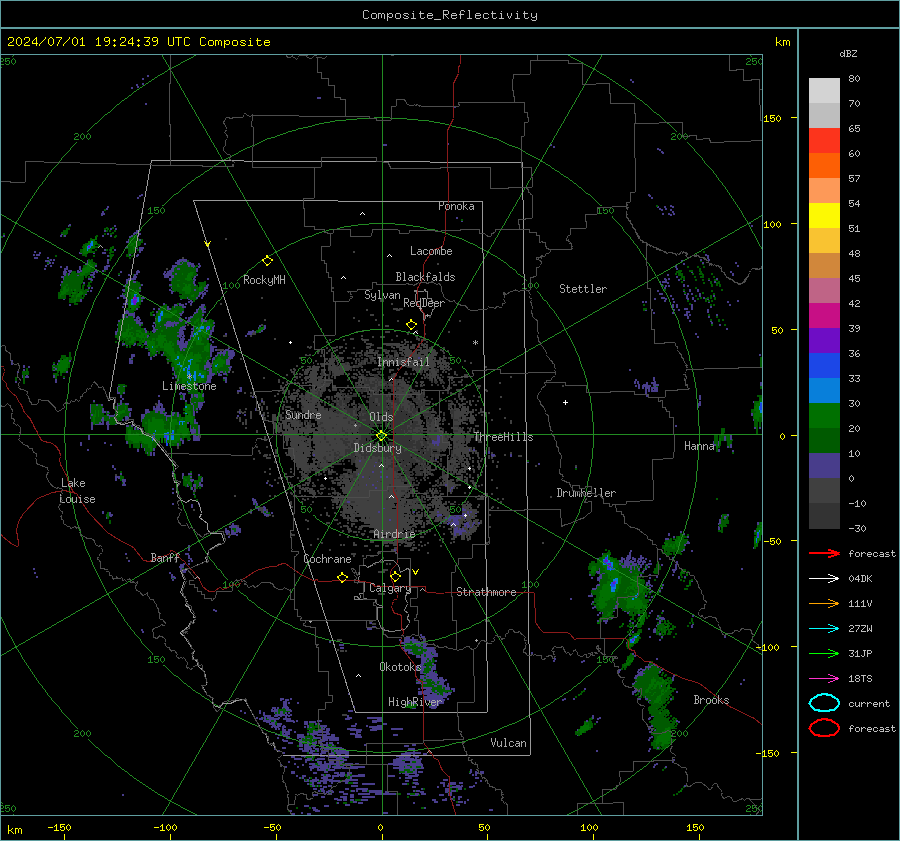Select the purple 39 dBZ color swatch

pos(824,340)
